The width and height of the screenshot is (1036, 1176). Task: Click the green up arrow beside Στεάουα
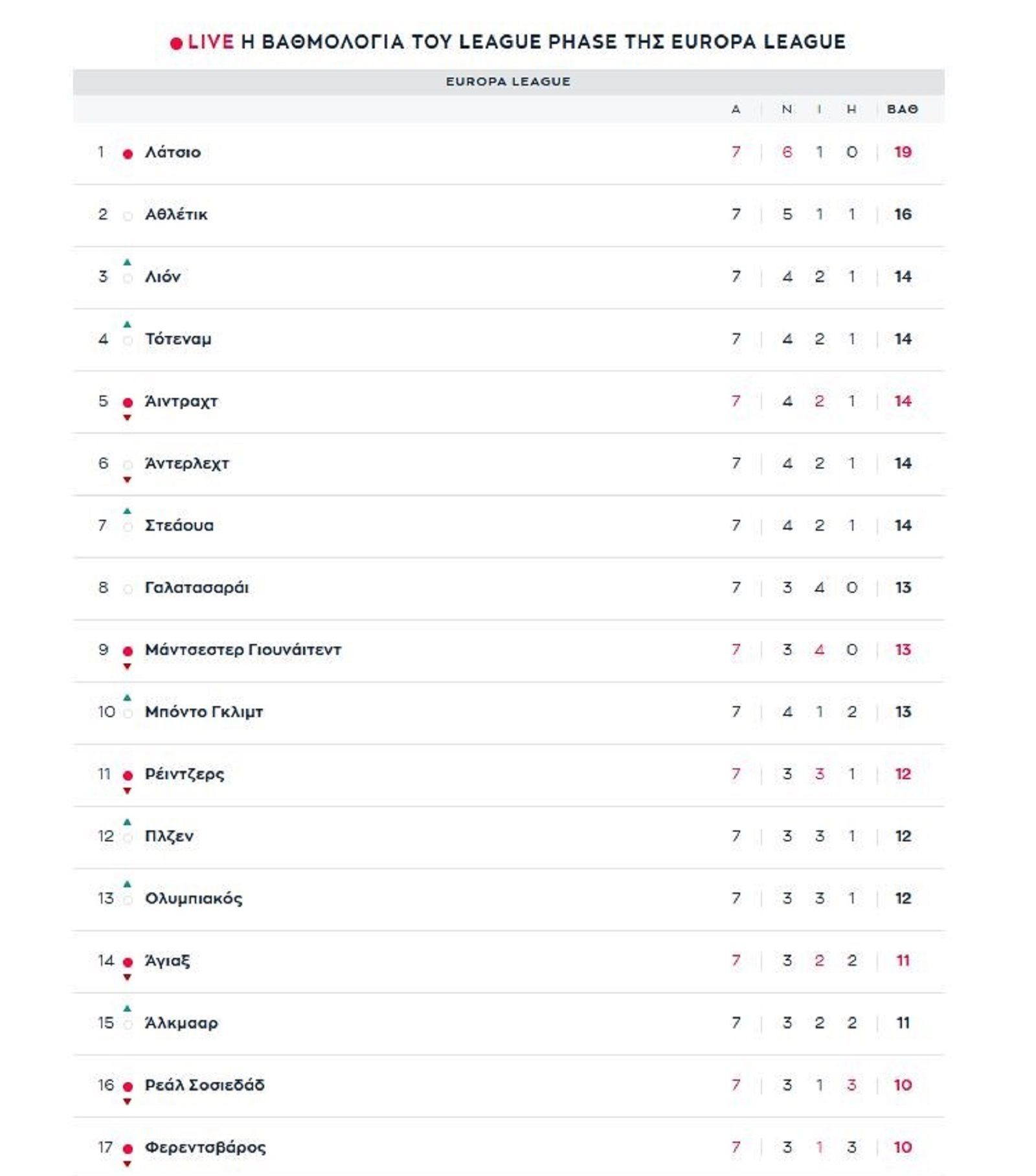(128, 511)
